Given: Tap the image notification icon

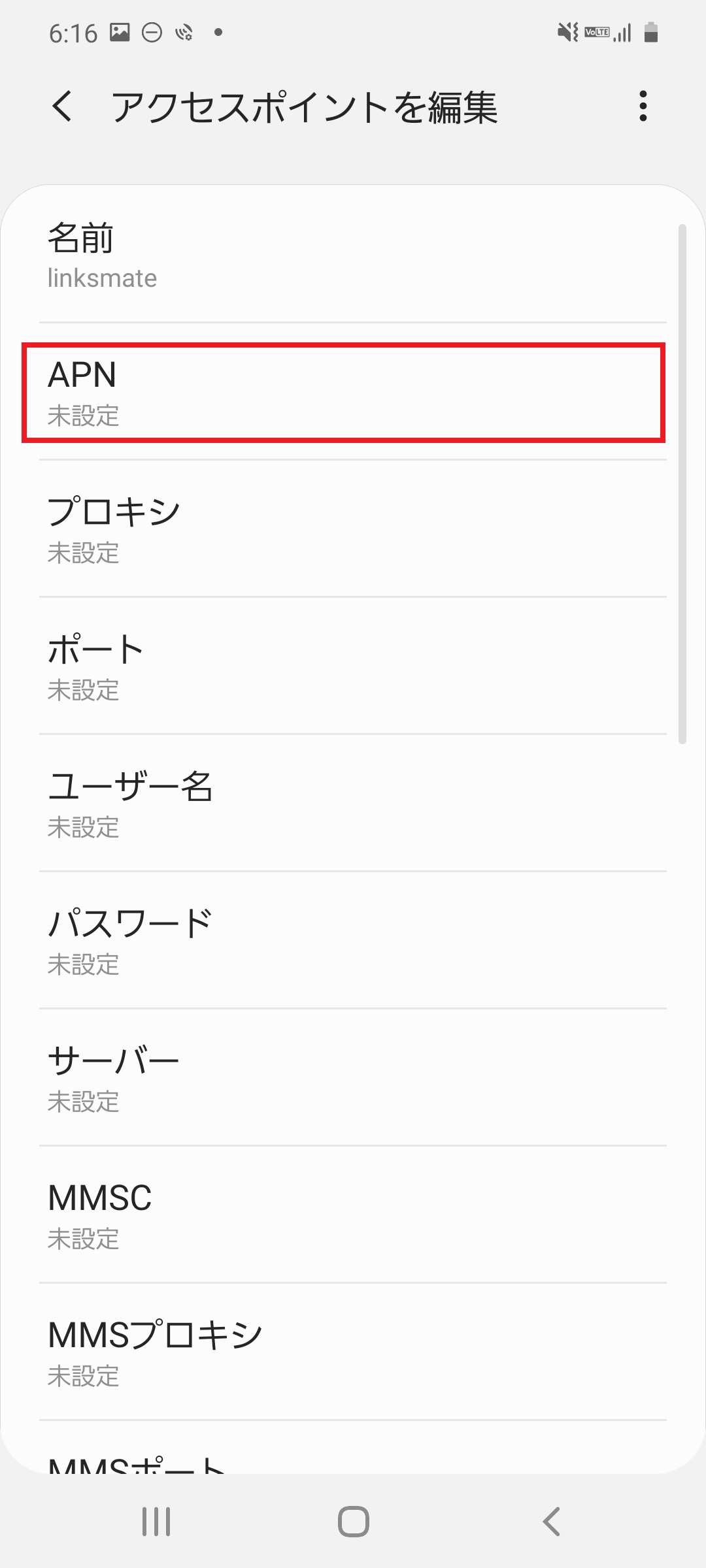Looking at the screenshot, I should (x=120, y=32).
